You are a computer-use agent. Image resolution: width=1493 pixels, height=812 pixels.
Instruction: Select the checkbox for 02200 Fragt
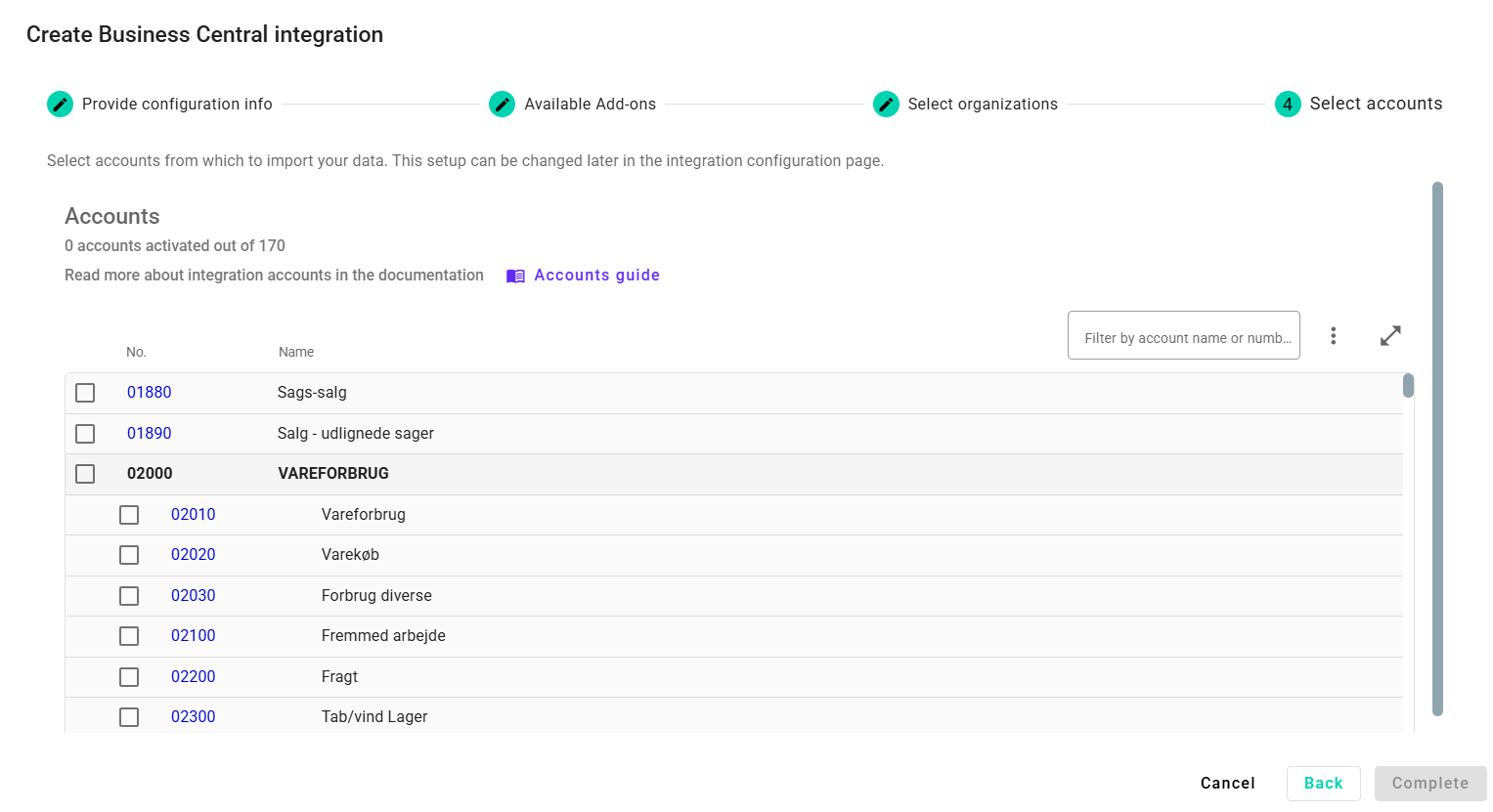pyautogui.click(x=129, y=676)
